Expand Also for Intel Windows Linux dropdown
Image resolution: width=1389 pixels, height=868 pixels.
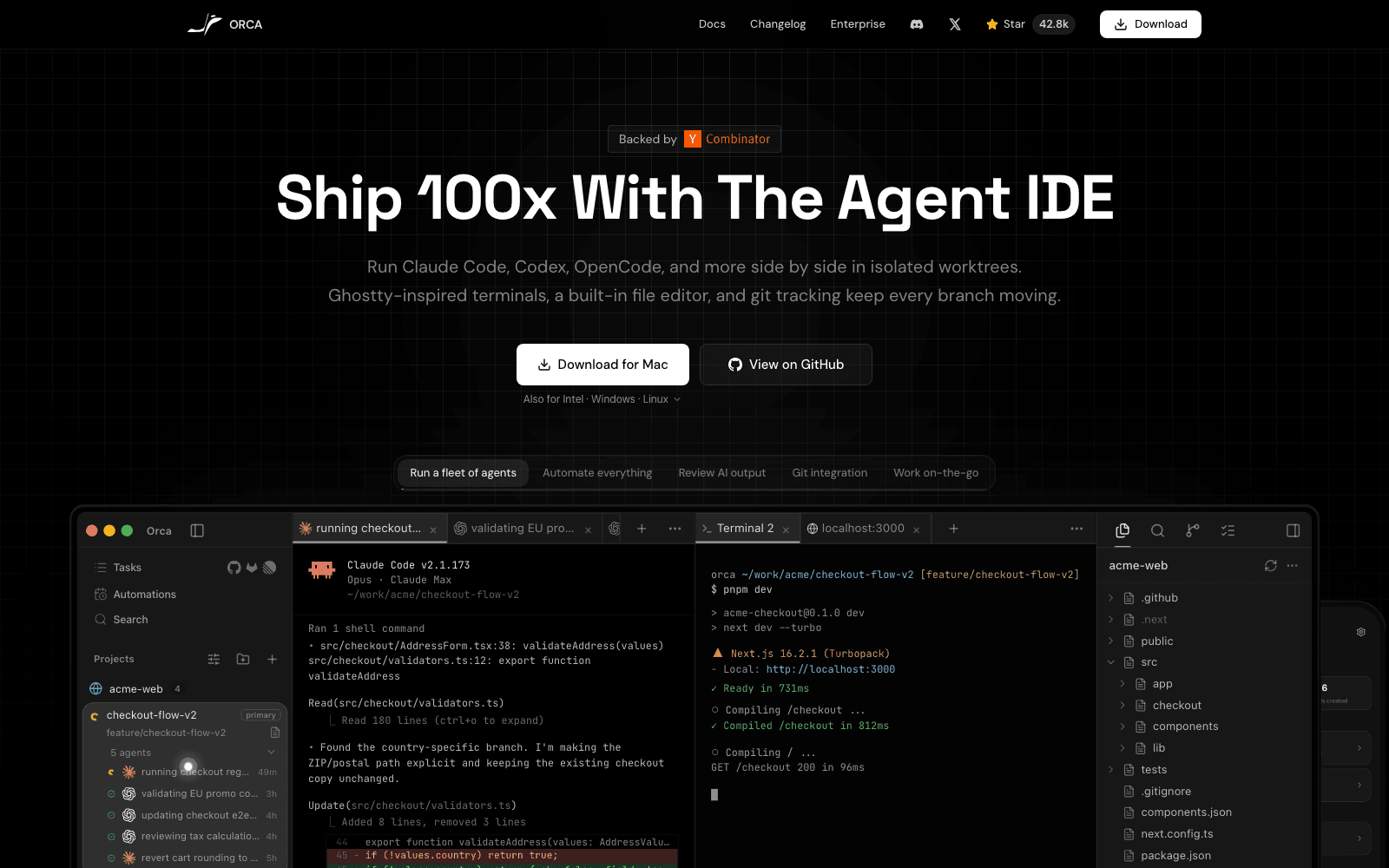pos(602,399)
